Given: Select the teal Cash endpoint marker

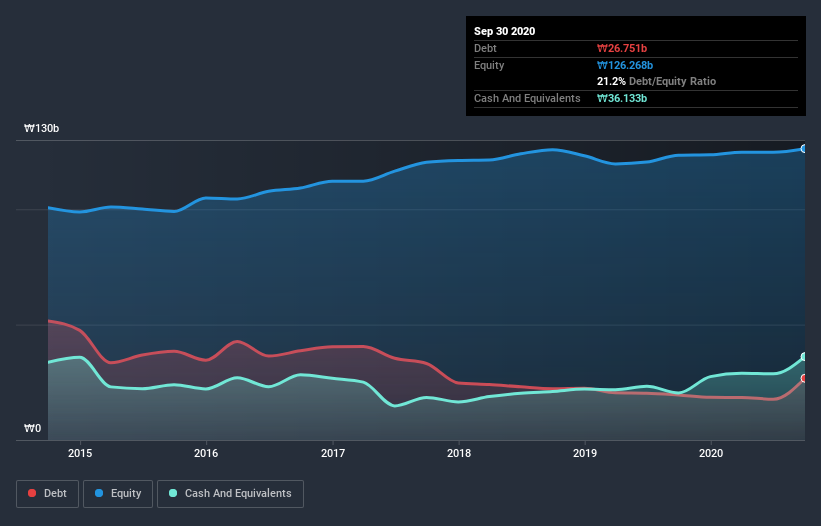Looking at the screenshot, I should 804,356.
